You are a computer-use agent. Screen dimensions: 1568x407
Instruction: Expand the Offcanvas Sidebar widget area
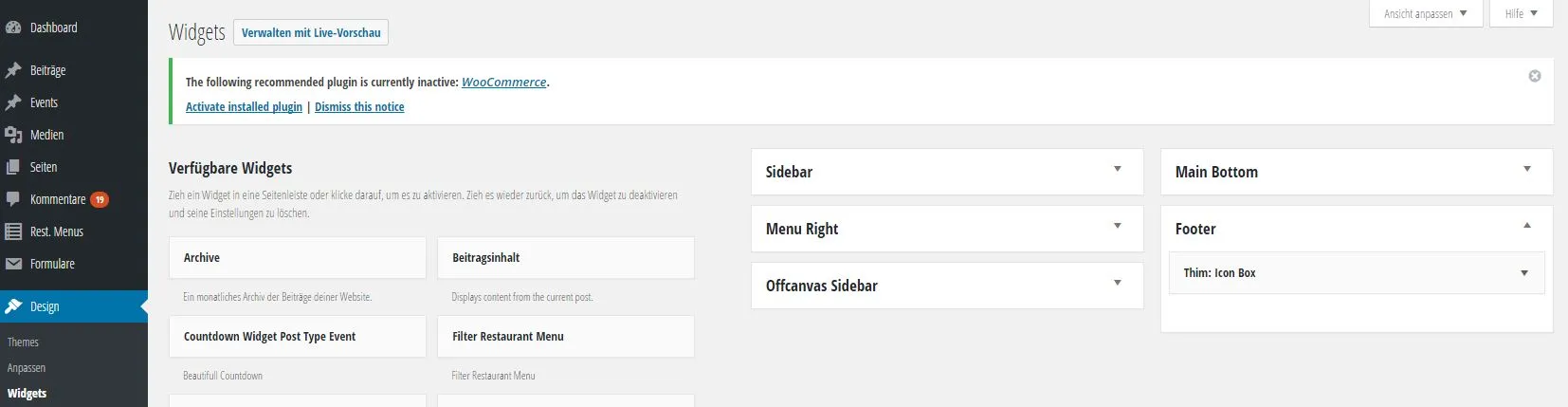click(1118, 283)
